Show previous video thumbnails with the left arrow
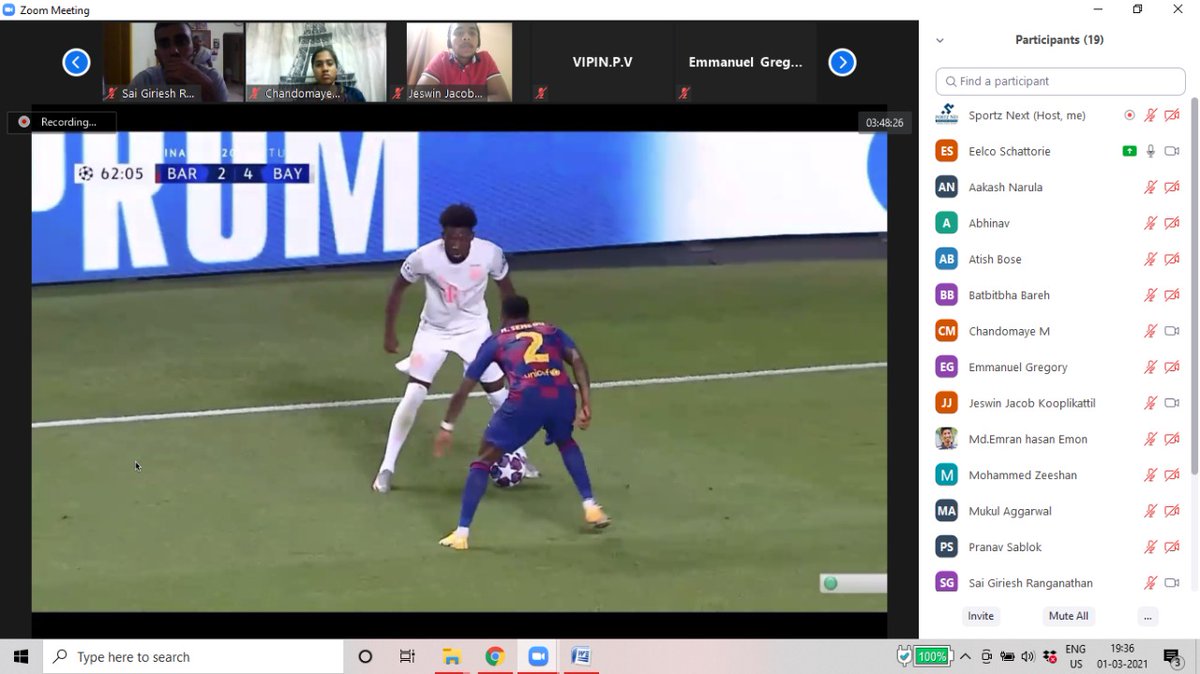The image size is (1200, 674). pos(76,63)
